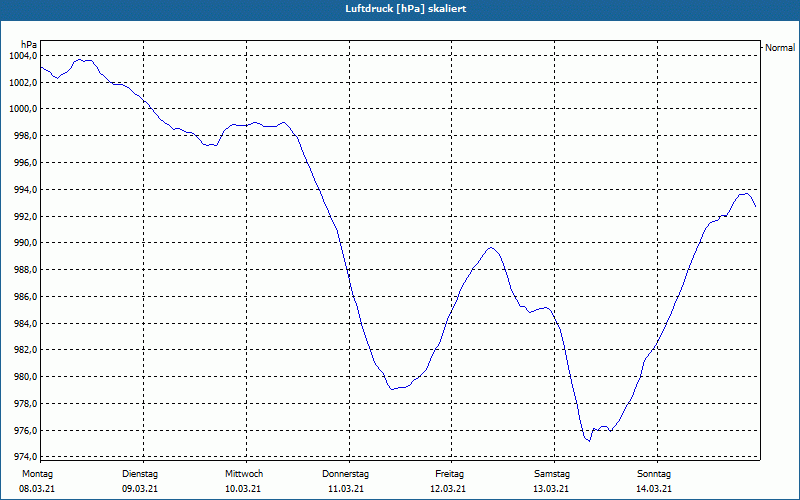Click the pressure curve's peak on Freitag
Image resolution: width=800 pixels, height=500 pixels.
[x=491, y=247]
